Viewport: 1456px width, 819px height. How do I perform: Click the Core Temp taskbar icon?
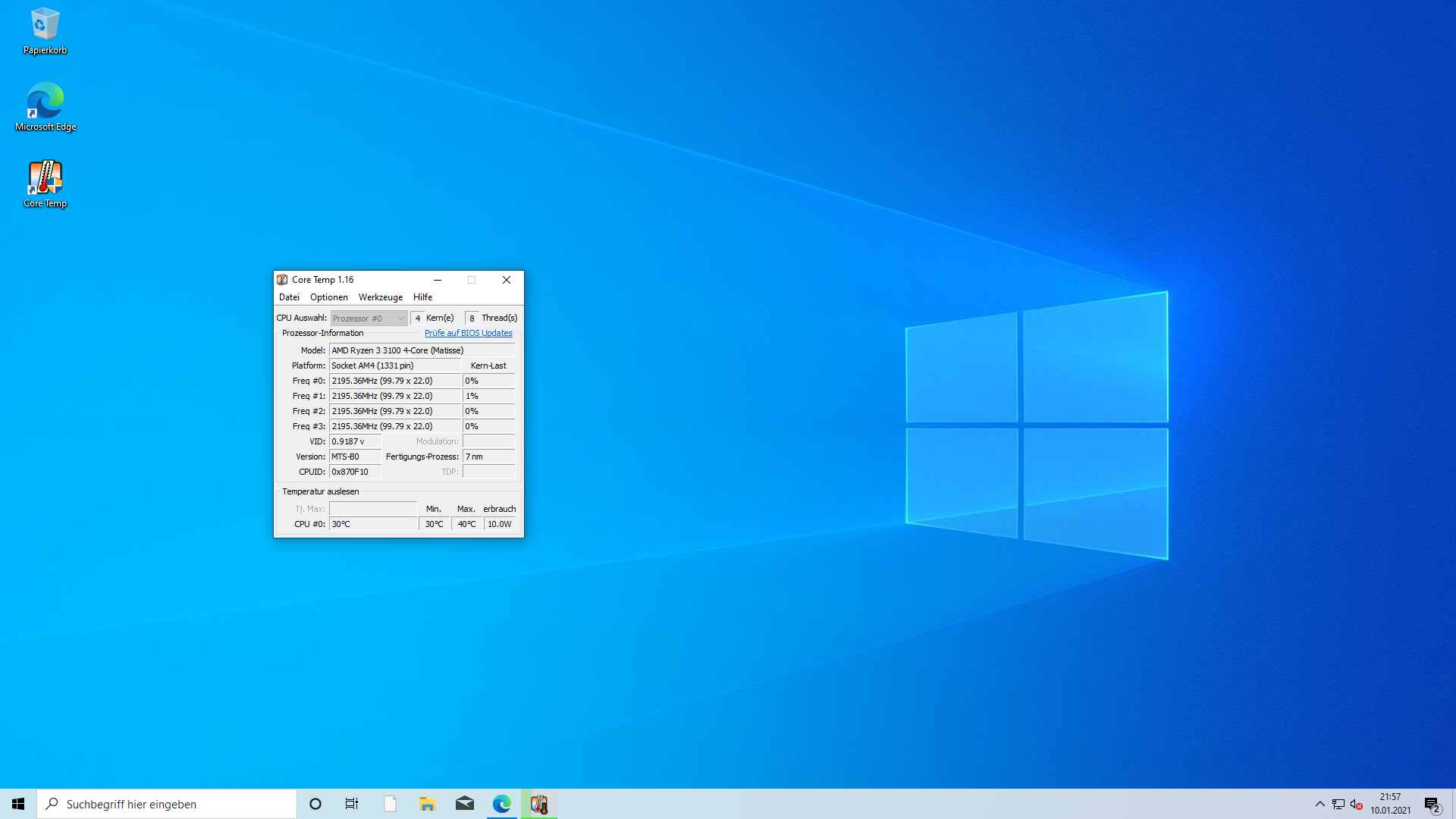pos(539,804)
